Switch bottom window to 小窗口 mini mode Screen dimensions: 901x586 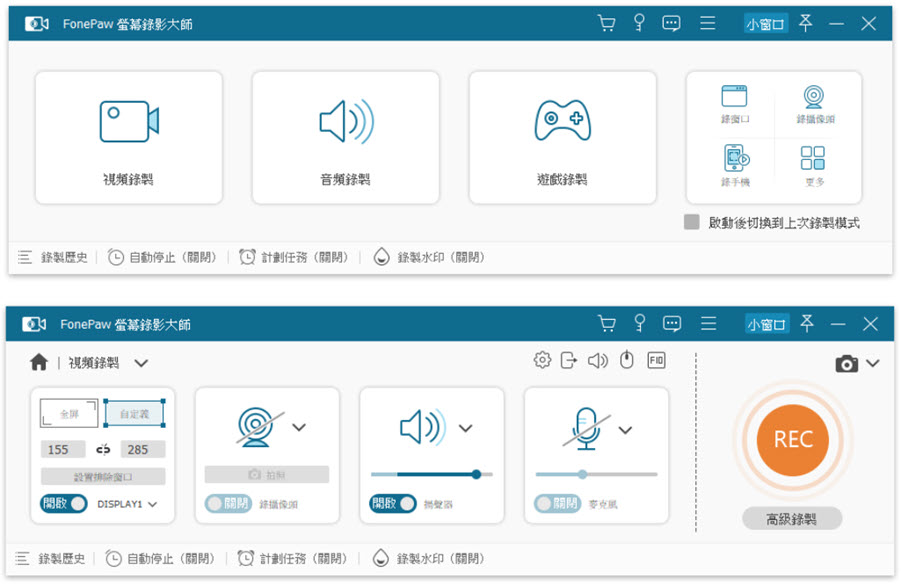point(766,324)
